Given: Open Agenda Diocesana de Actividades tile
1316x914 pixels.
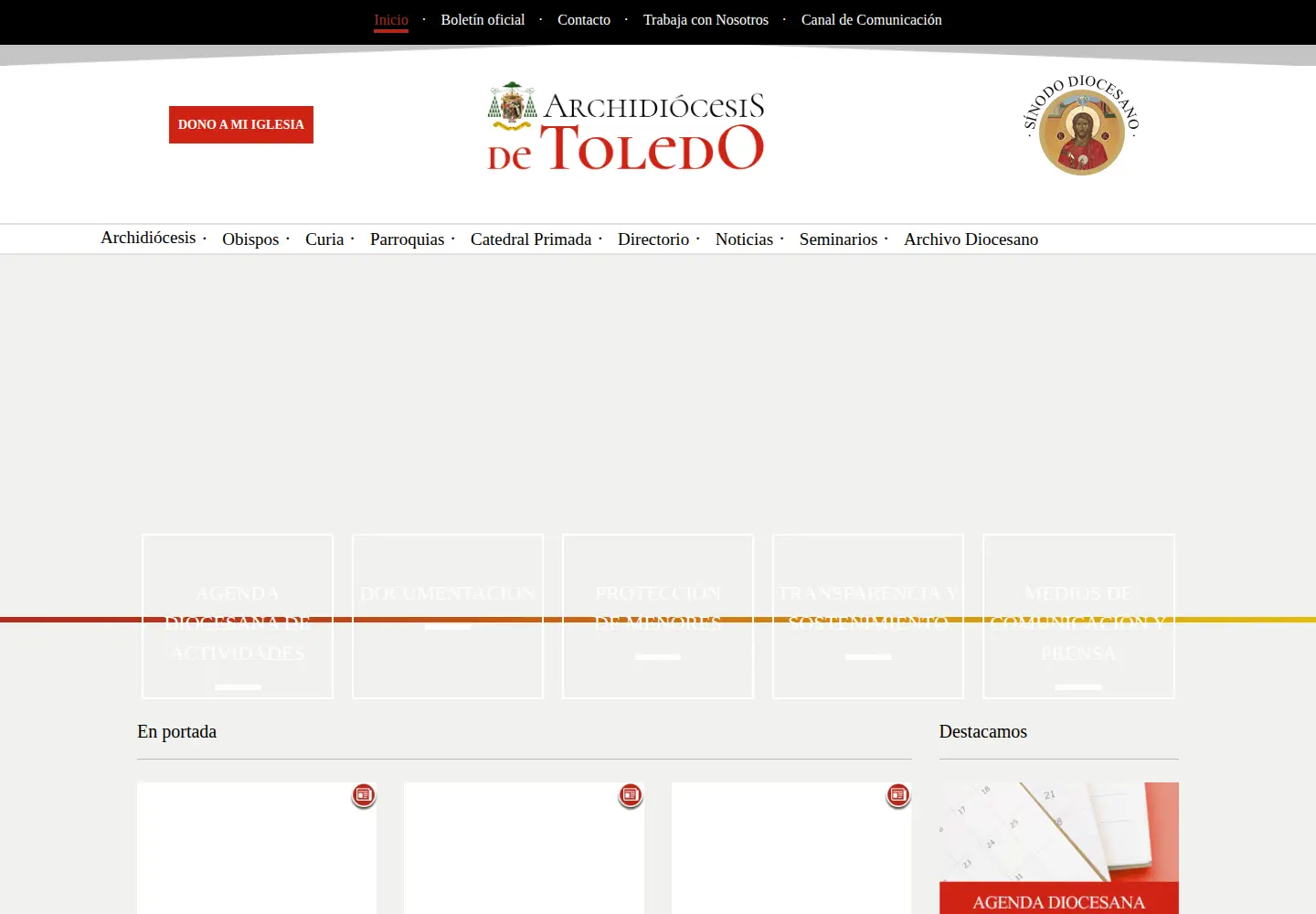Looking at the screenshot, I should 238,616.
